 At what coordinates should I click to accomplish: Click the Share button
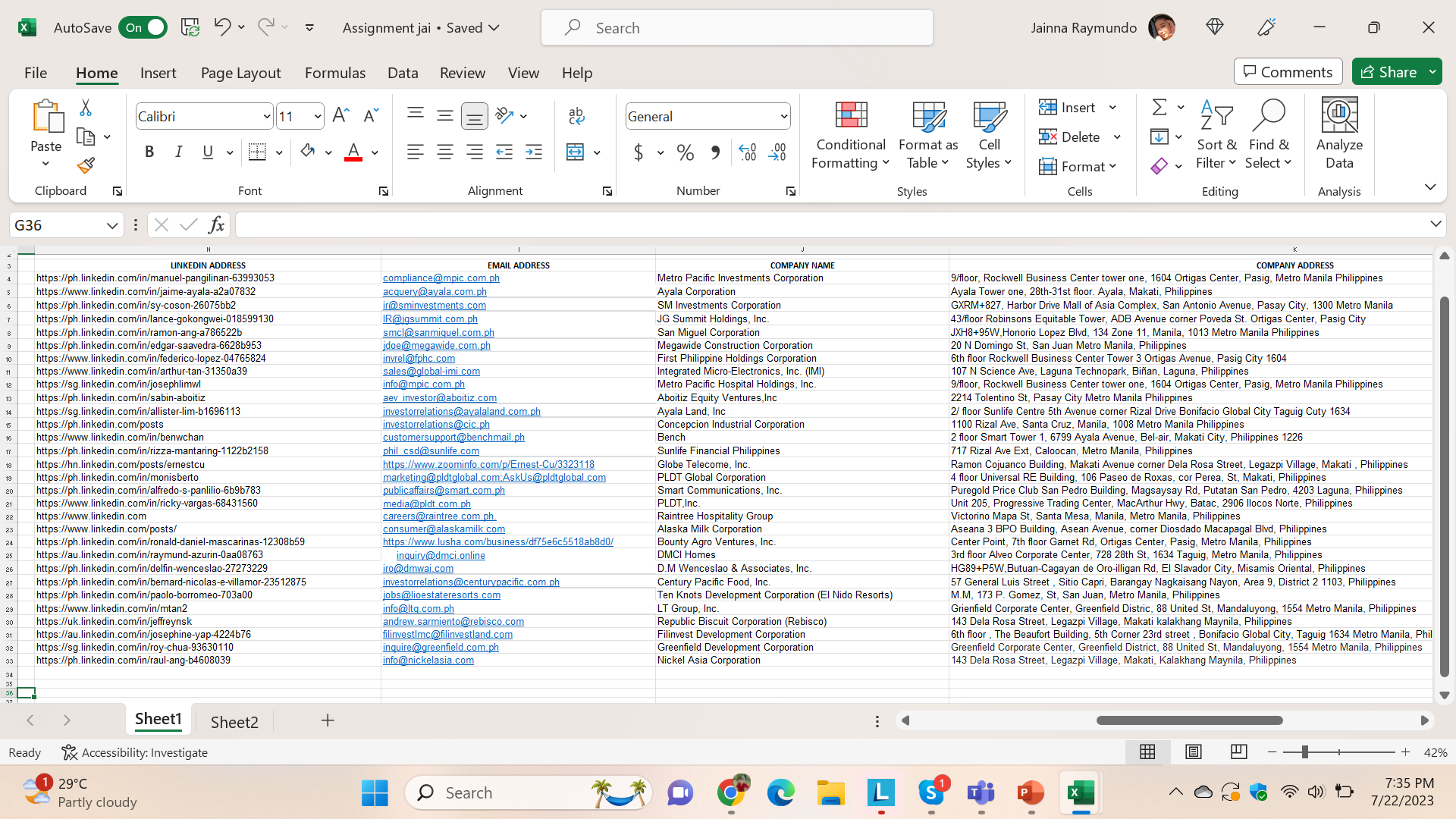coord(1389,72)
